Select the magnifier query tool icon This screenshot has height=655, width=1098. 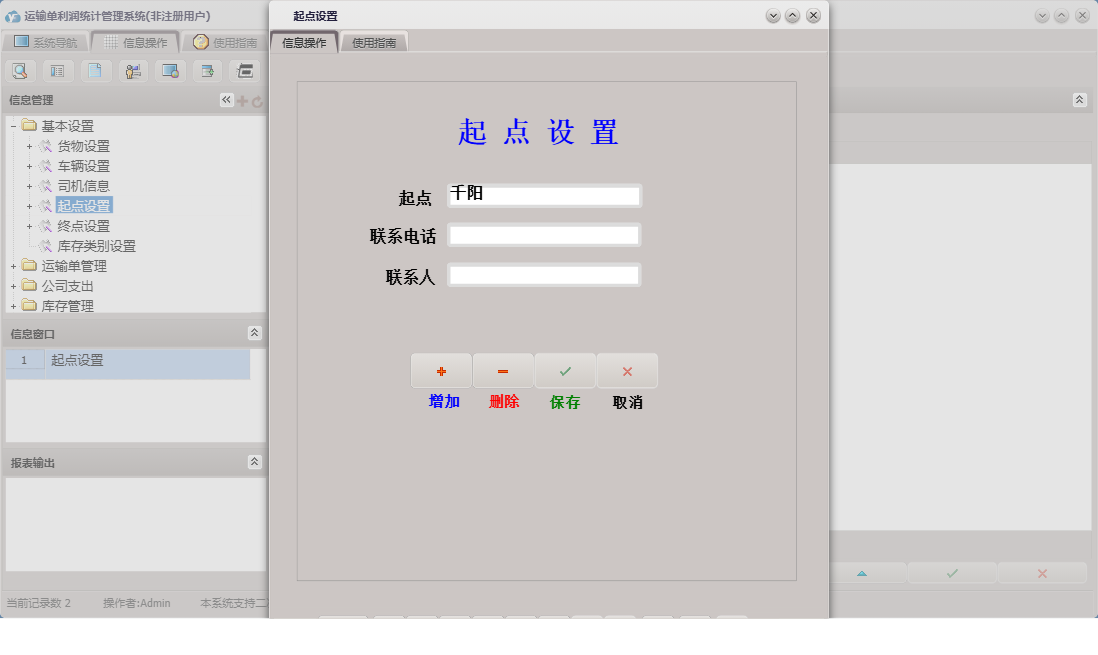tap(20, 71)
